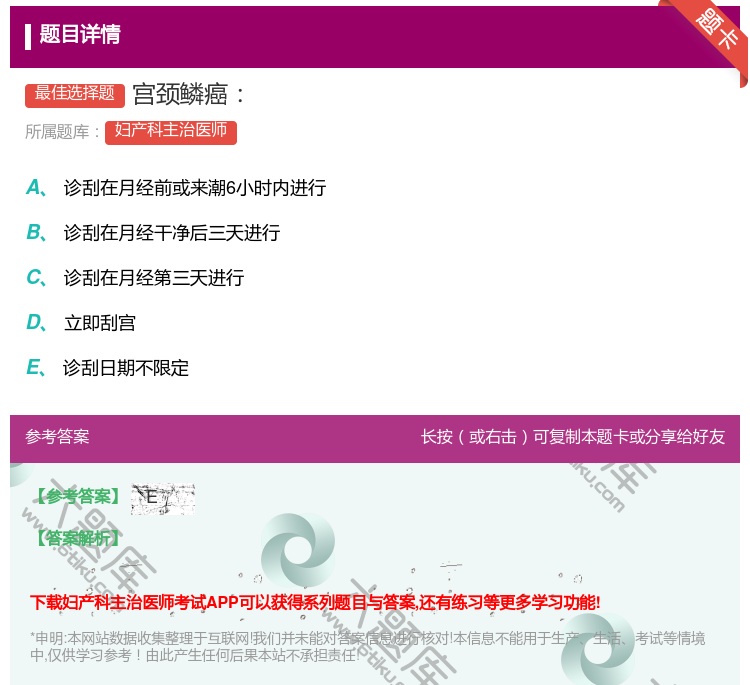Open the 妇产科主治医师 question bank tag
This screenshot has width=750, height=685.
coord(171,132)
